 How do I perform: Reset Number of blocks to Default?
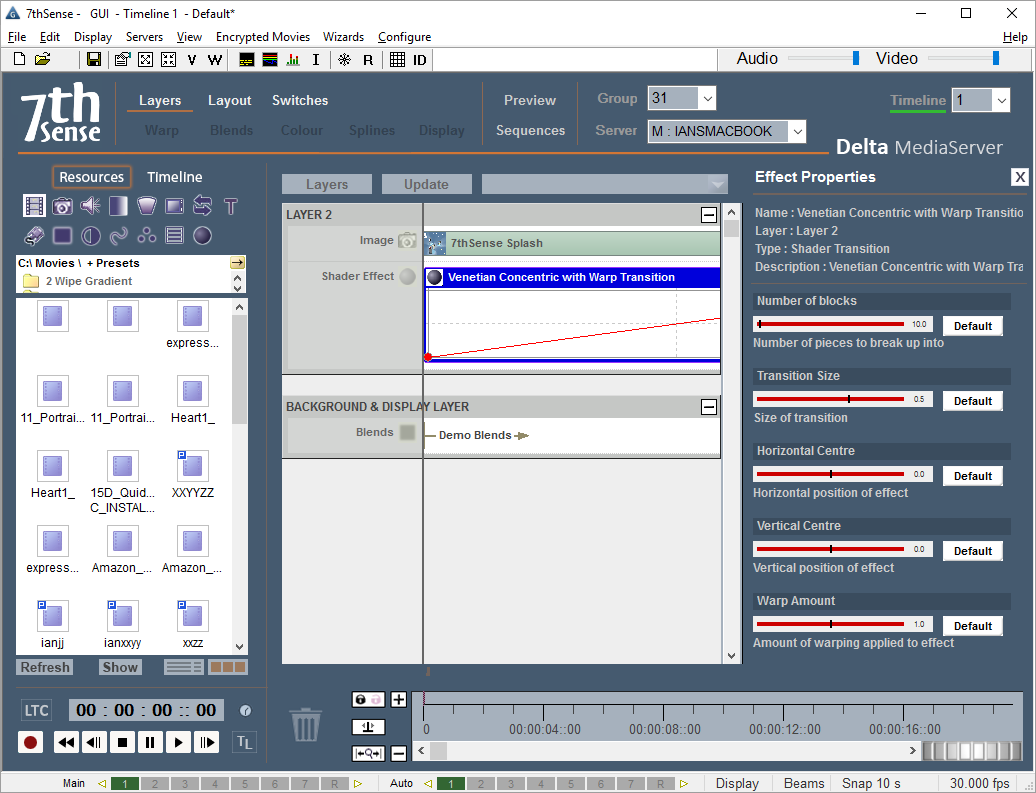[x=973, y=326]
